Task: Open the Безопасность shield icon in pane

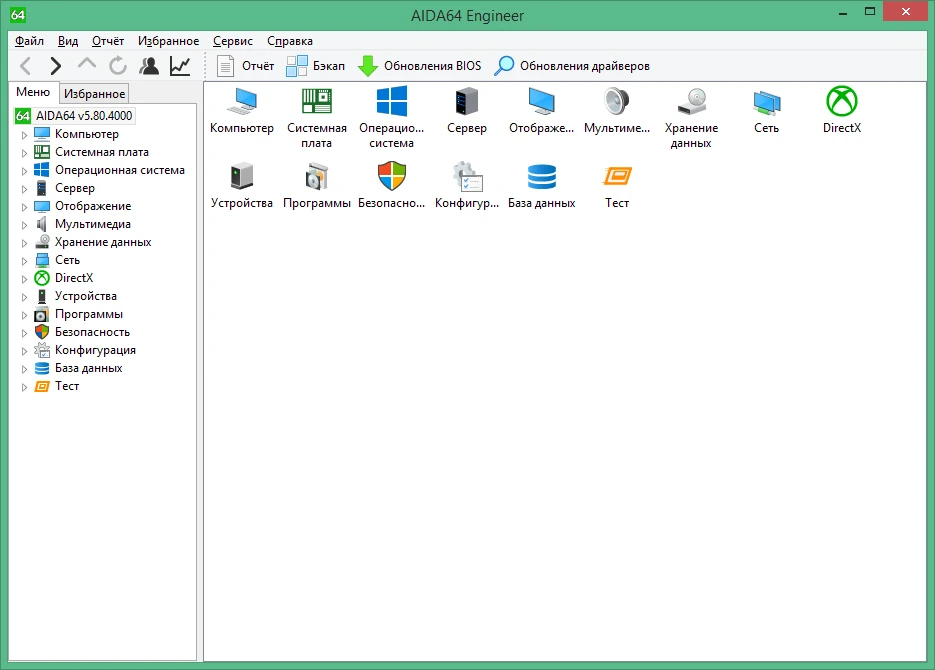Action: [392, 186]
